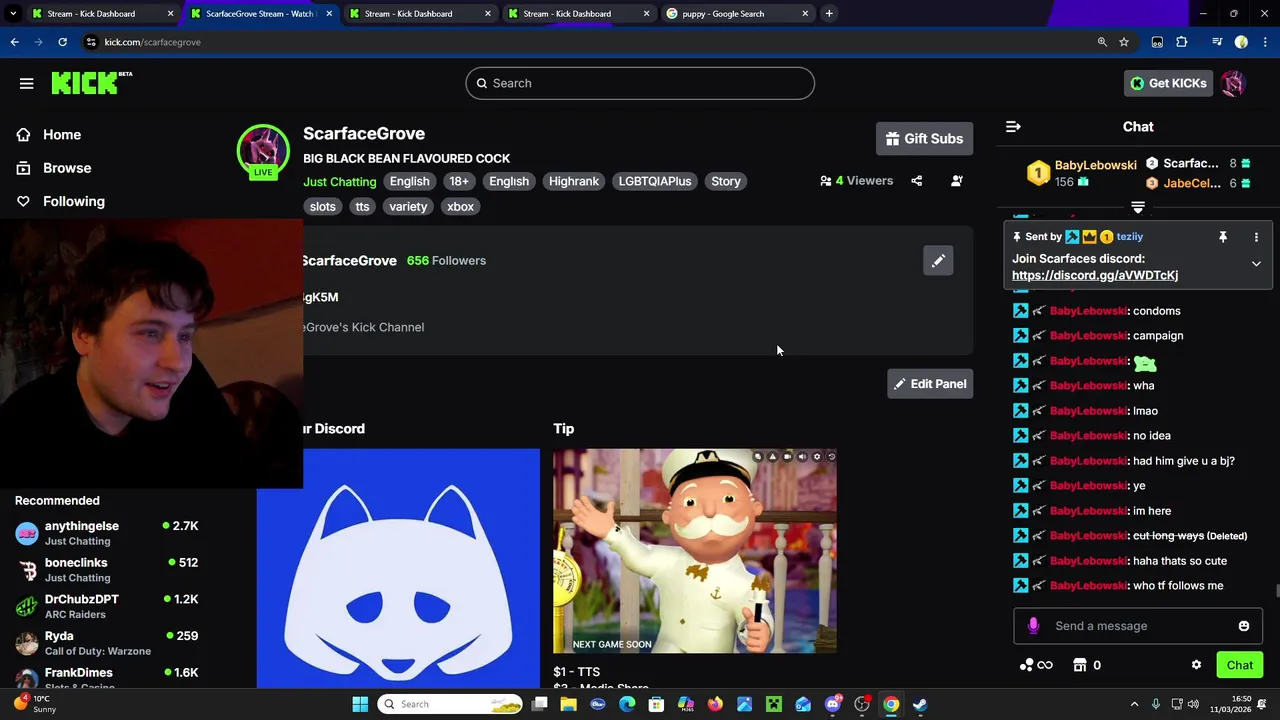The height and width of the screenshot is (720, 1280).
Task: Select the slots tag
Action: (x=323, y=206)
